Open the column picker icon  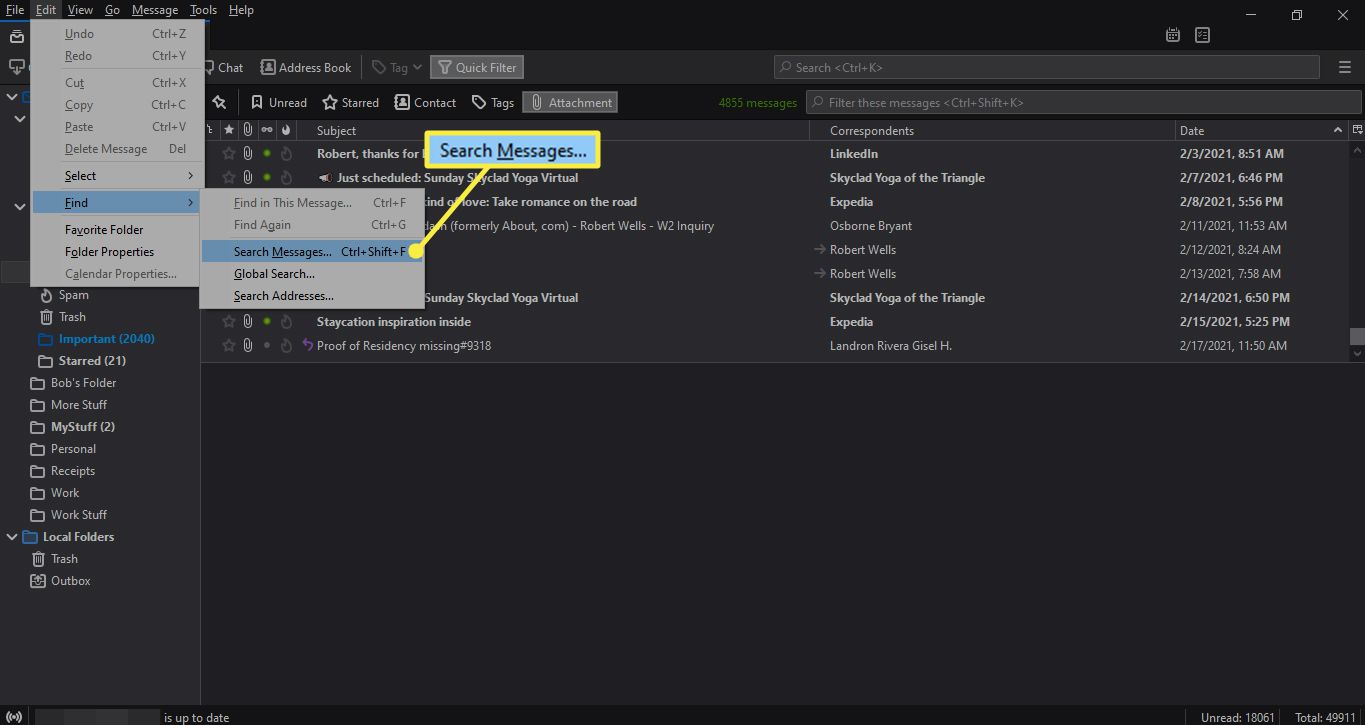(1357, 130)
